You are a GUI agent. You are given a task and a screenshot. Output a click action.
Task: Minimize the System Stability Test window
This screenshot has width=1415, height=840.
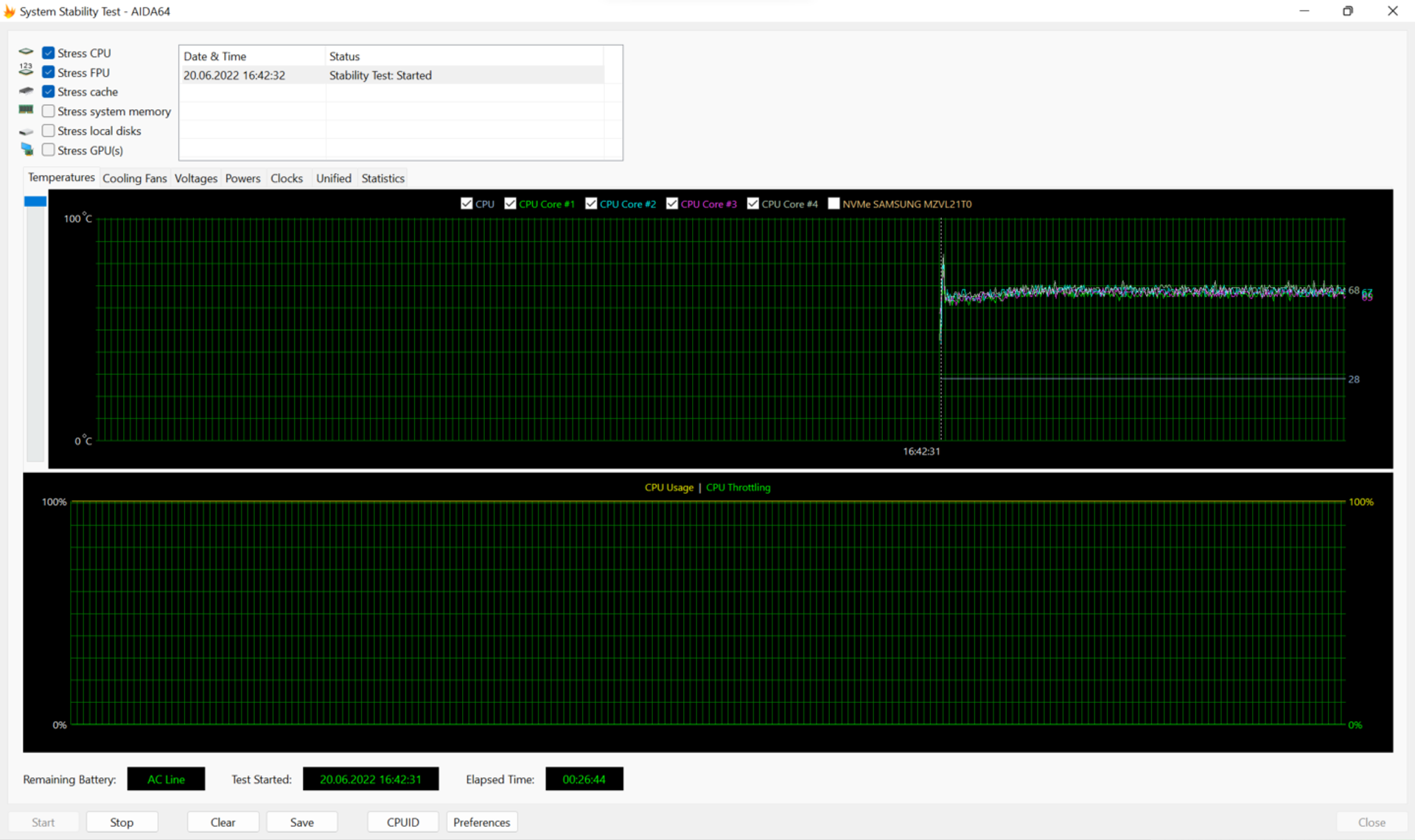click(x=1304, y=11)
